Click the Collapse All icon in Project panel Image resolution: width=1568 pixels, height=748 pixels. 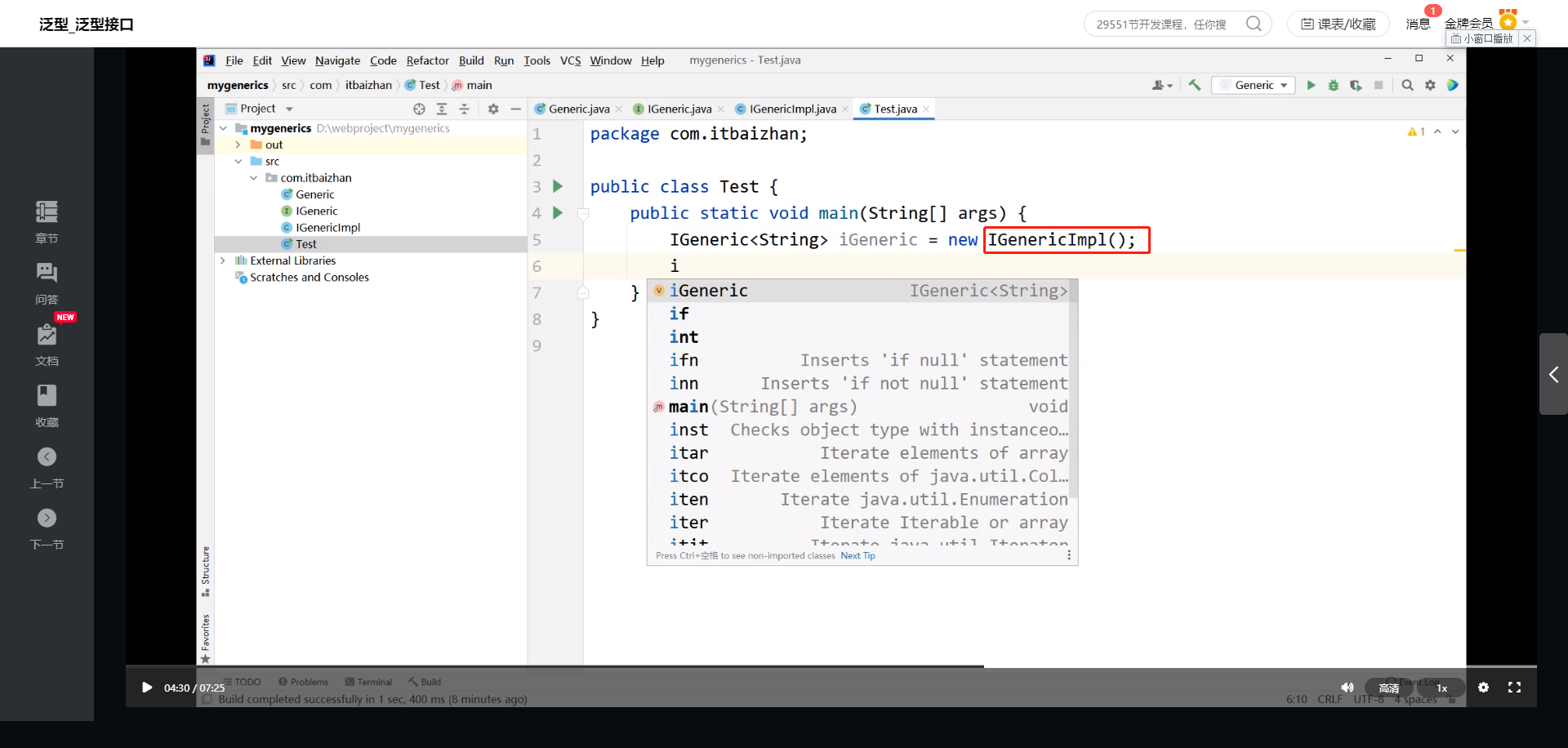point(464,109)
